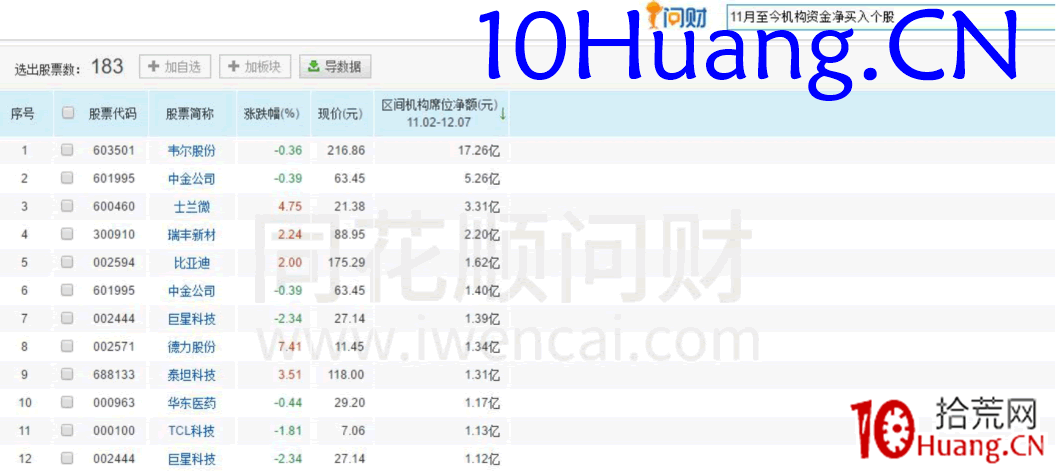Open the TCL科技 stock link
This screenshot has height=471, width=1061.
click(x=191, y=431)
